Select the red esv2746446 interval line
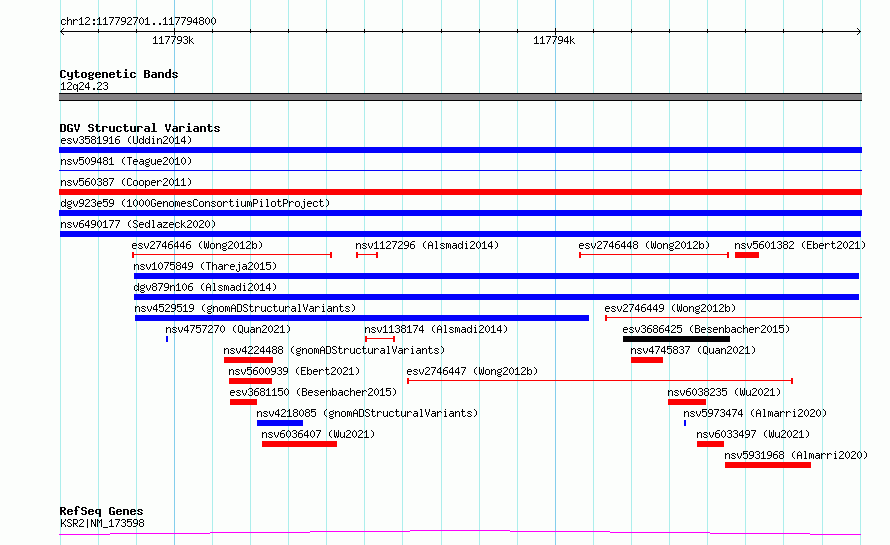890x545 pixels. 232,255
